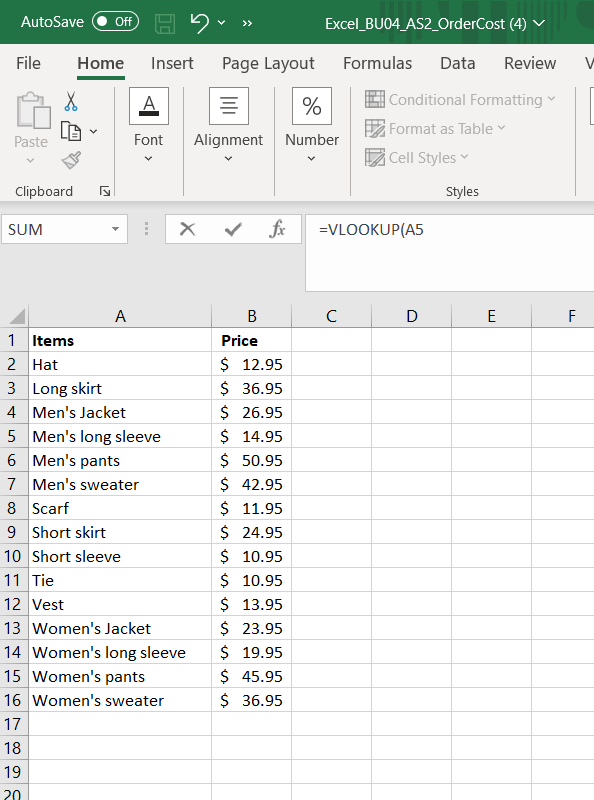Open the Page Layout tab

pos(268,63)
